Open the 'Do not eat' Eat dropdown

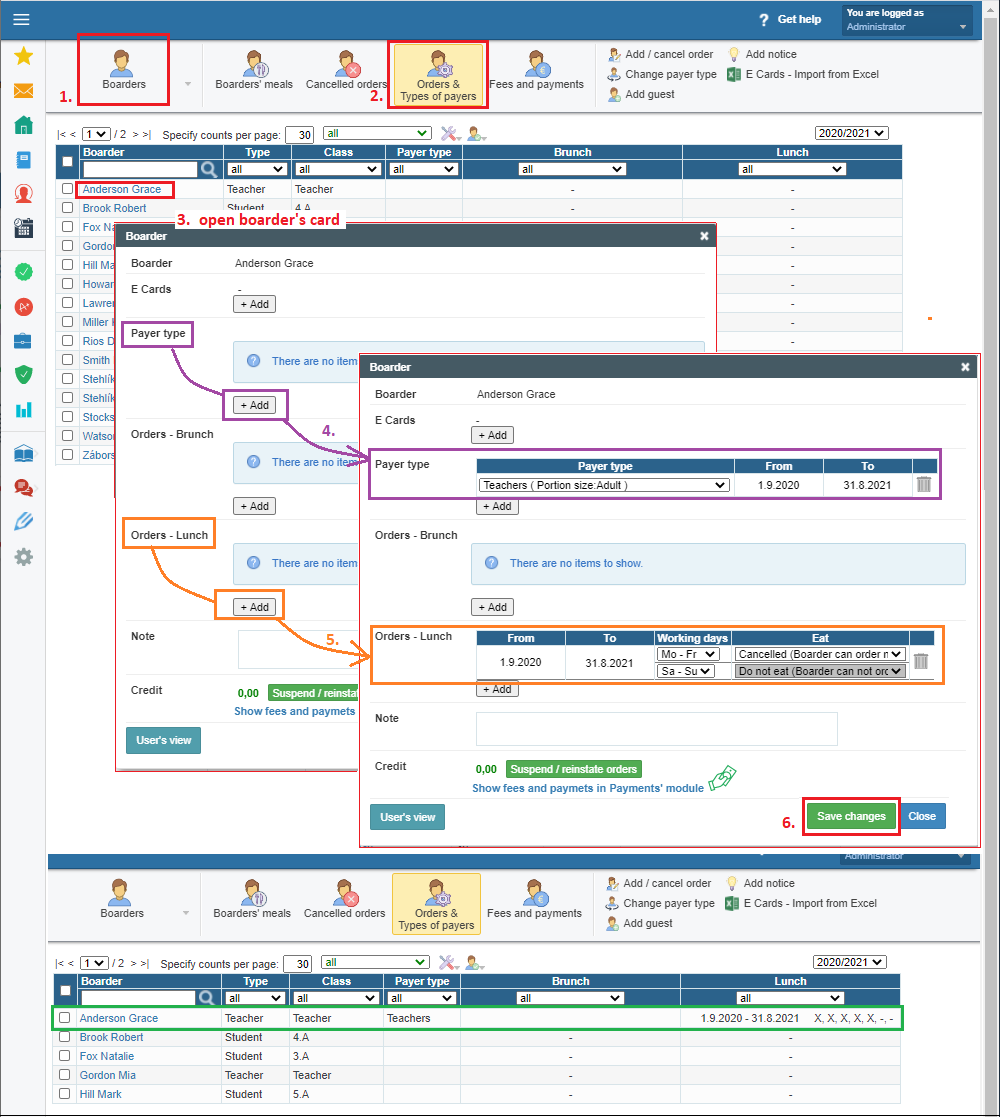(821, 671)
